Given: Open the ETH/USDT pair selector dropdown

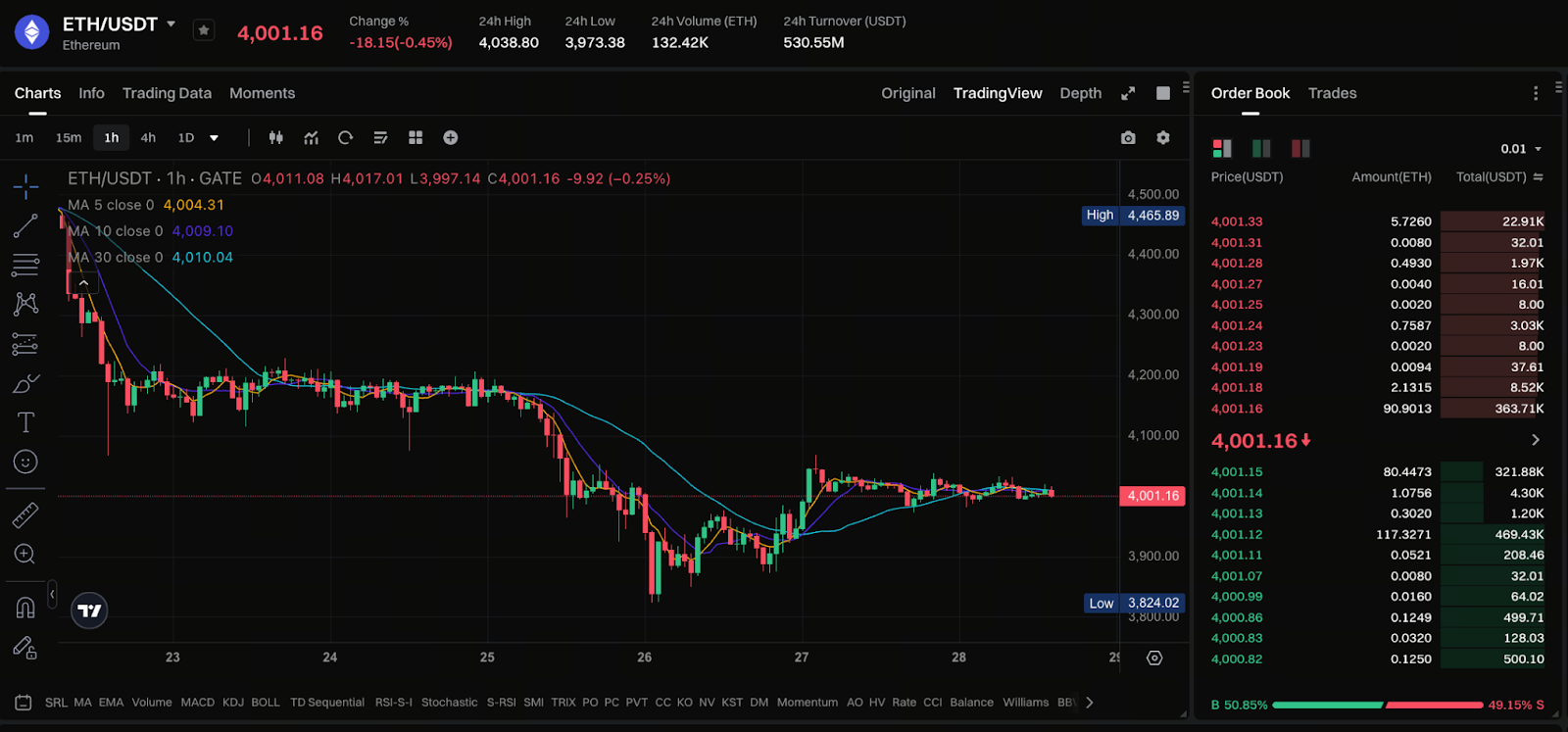Looking at the screenshot, I should (171, 24).
